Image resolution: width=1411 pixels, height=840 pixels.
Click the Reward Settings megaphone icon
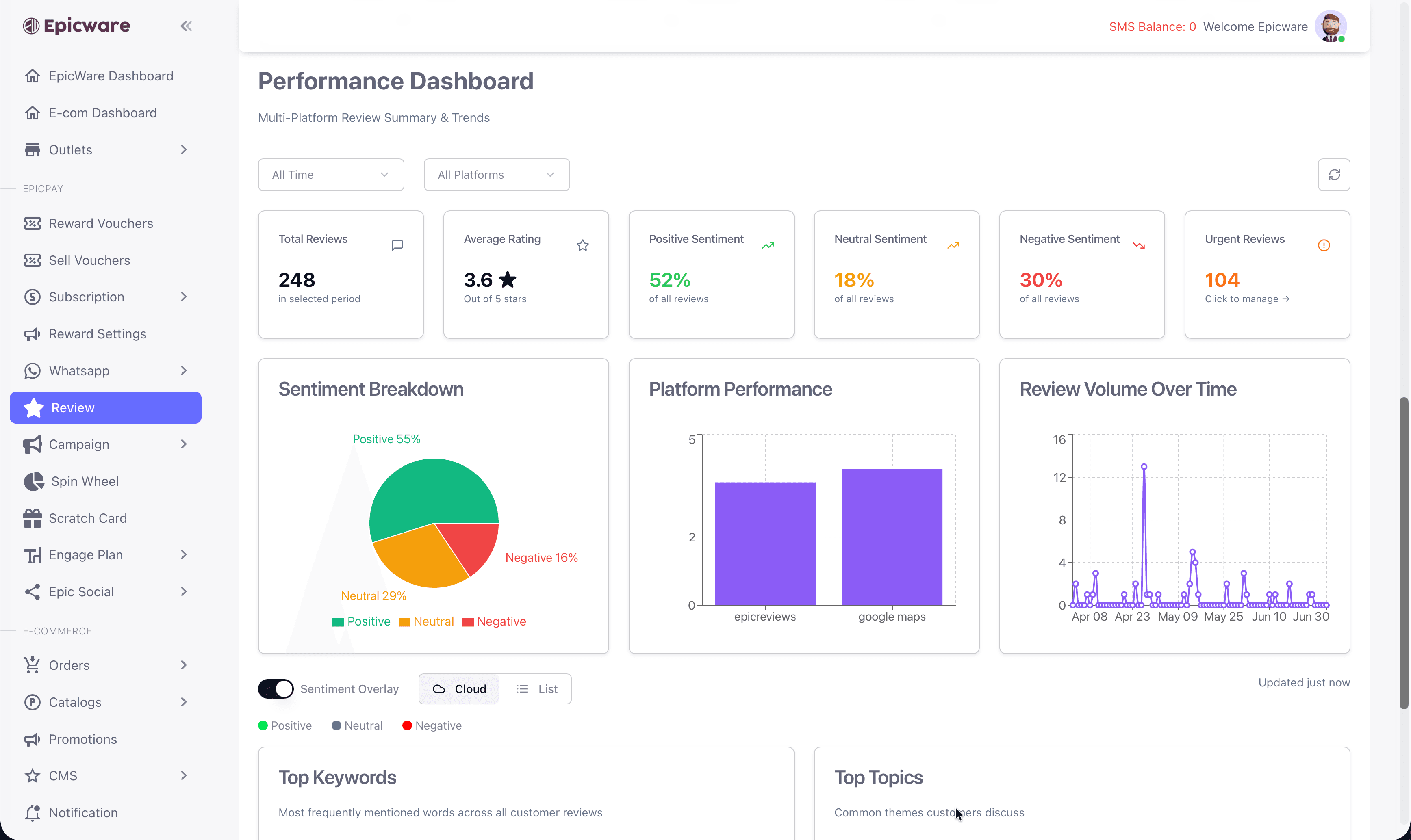coord(32,334)
